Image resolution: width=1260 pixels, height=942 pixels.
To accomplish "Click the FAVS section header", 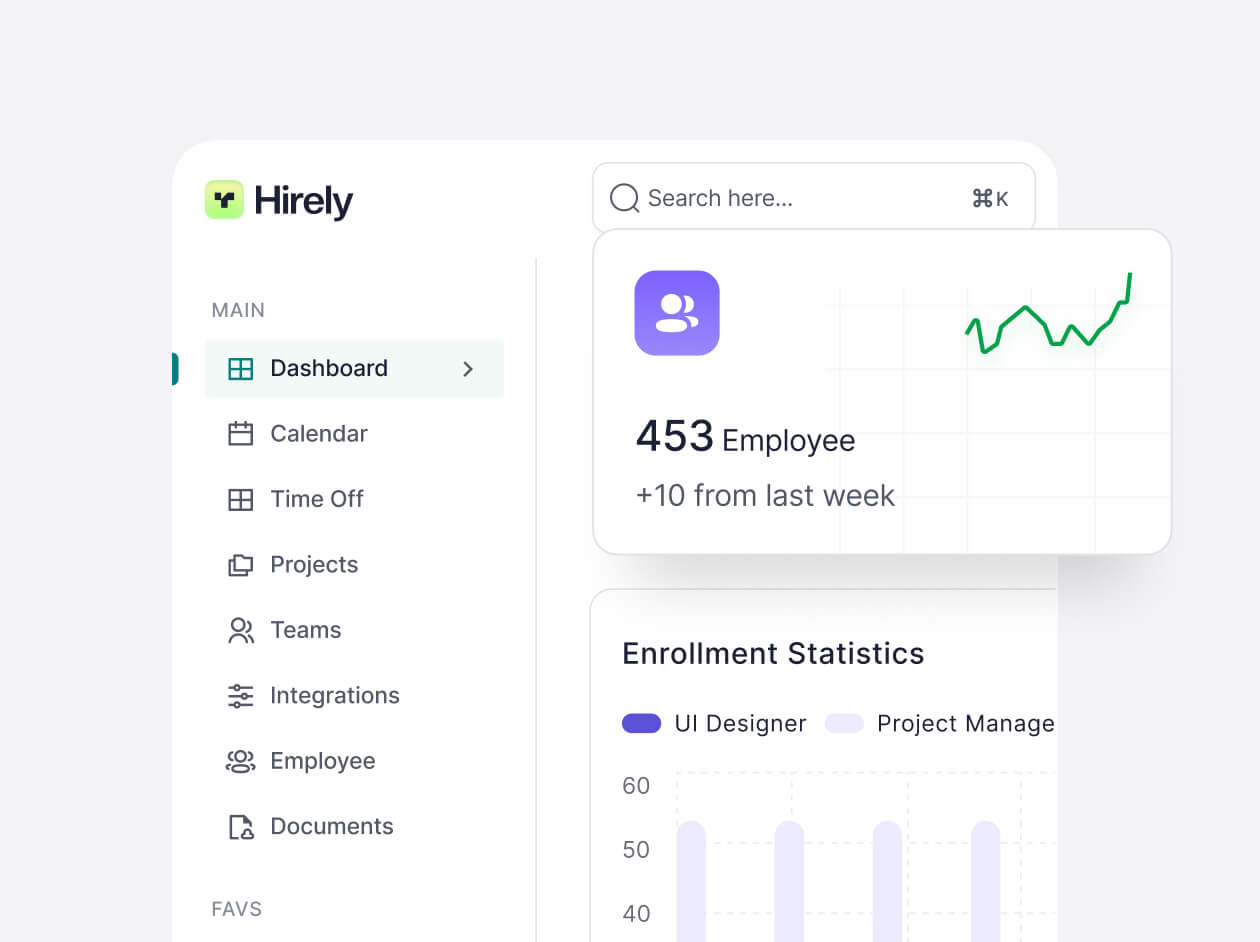I will [x=237, y=909].
